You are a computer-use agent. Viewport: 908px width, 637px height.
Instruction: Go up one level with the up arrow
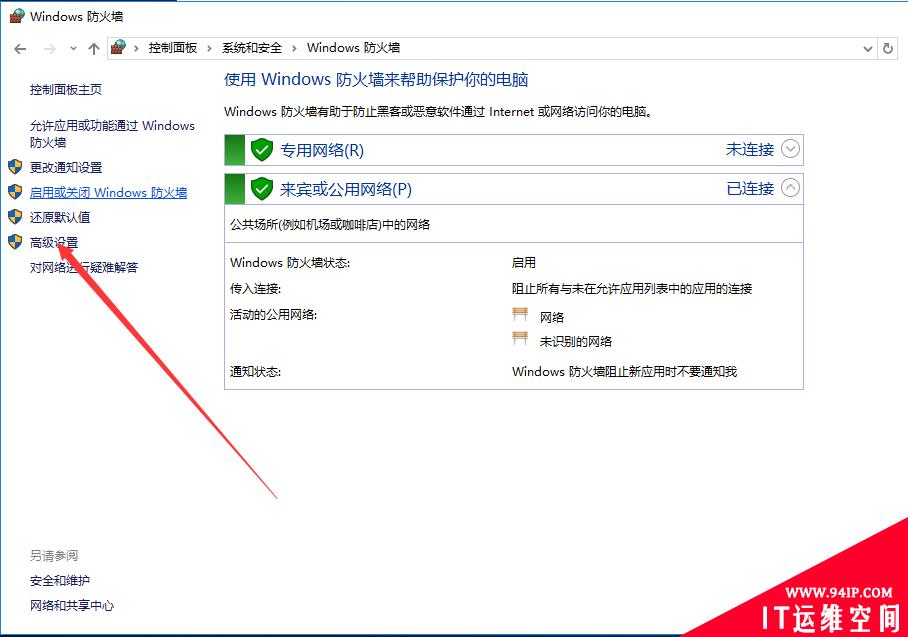[94, 49]
